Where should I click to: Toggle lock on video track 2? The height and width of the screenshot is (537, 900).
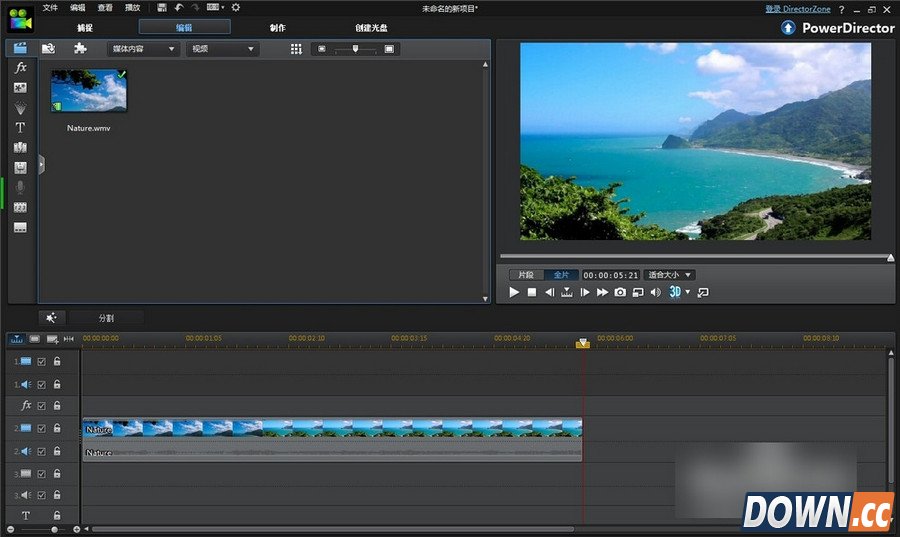(57, 428)
